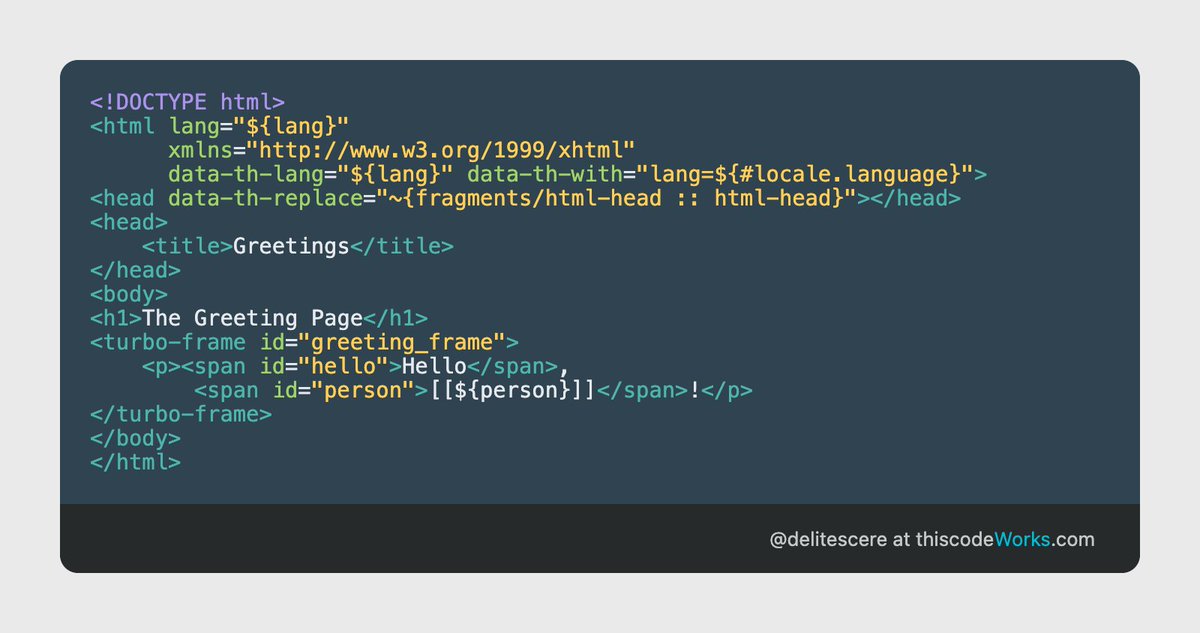The image size is (1200, 633).
Task: Click the lang="${lang}" attribute on the html tag
Action: pyautogui.click(x=258, y=126)
